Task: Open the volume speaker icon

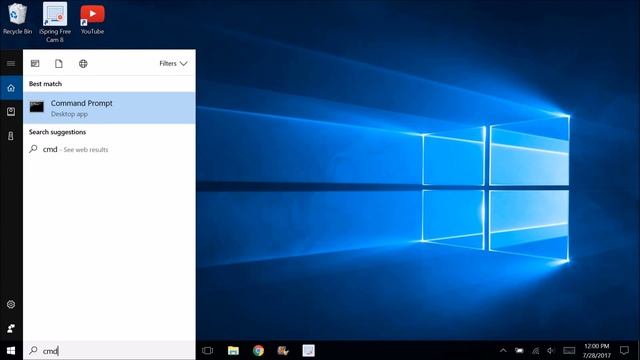Action: pos(551,350)
